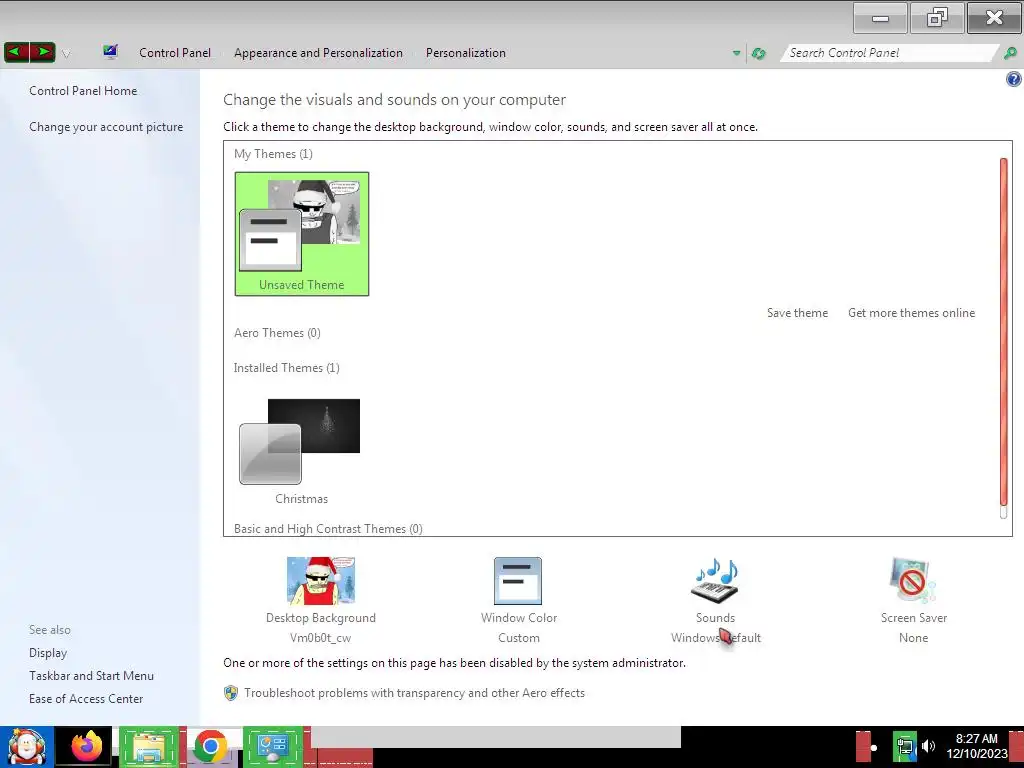The height and width of the screenshot is (768, 1024).
Task: Open recent pages dropdown beside navigation arrows
Action: tap(66, 54)
